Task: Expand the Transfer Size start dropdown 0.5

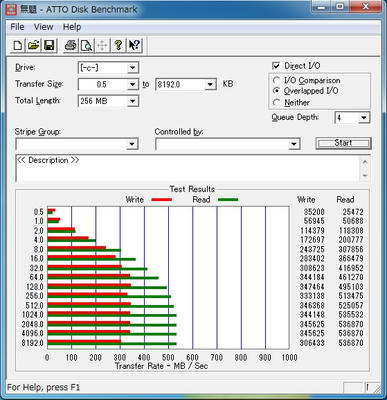Action: (132, 84)
